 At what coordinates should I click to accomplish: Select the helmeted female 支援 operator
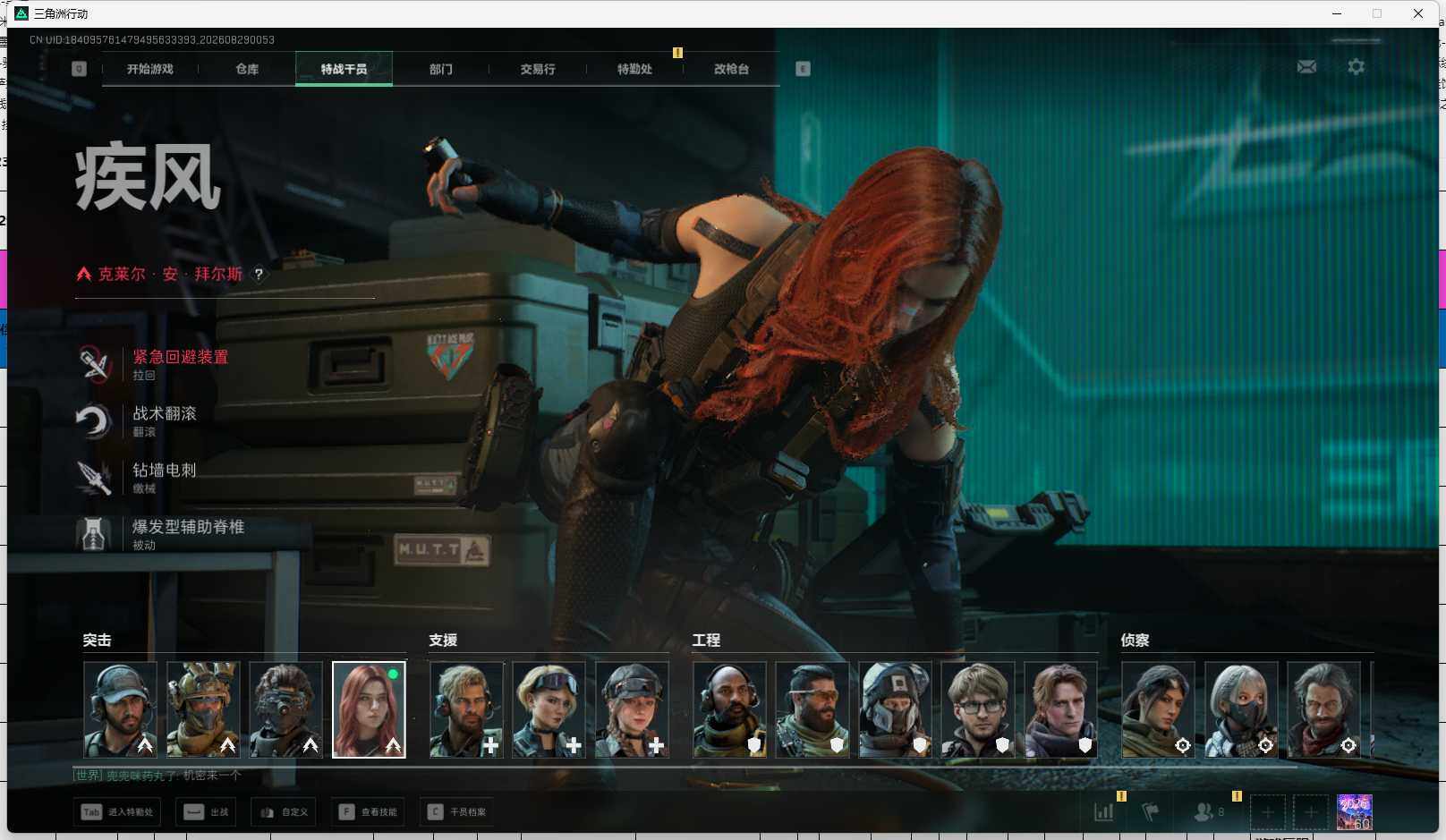point(632,709)
